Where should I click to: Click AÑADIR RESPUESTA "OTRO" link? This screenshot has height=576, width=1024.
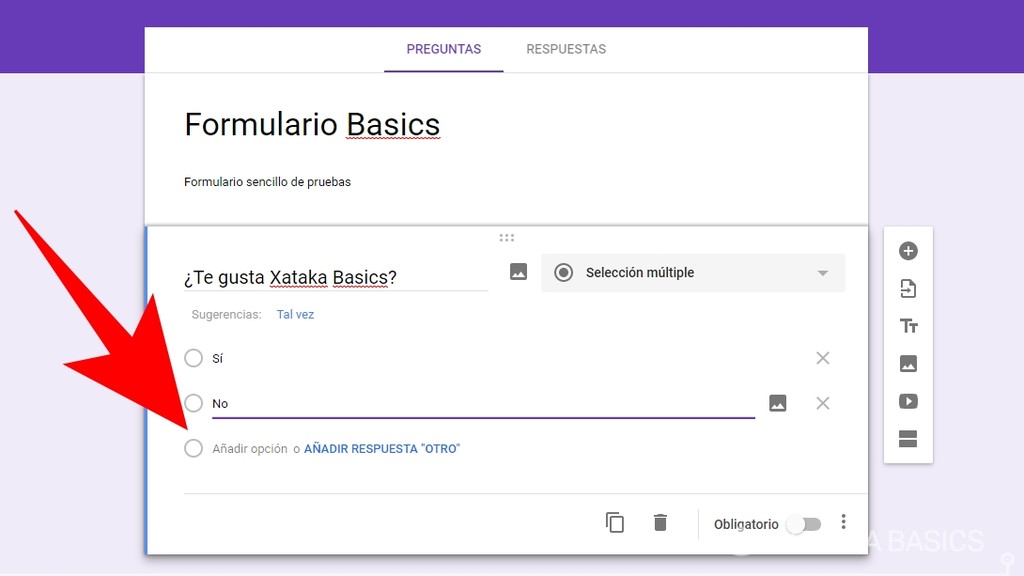pyautogui.click(x=383, y=448)
